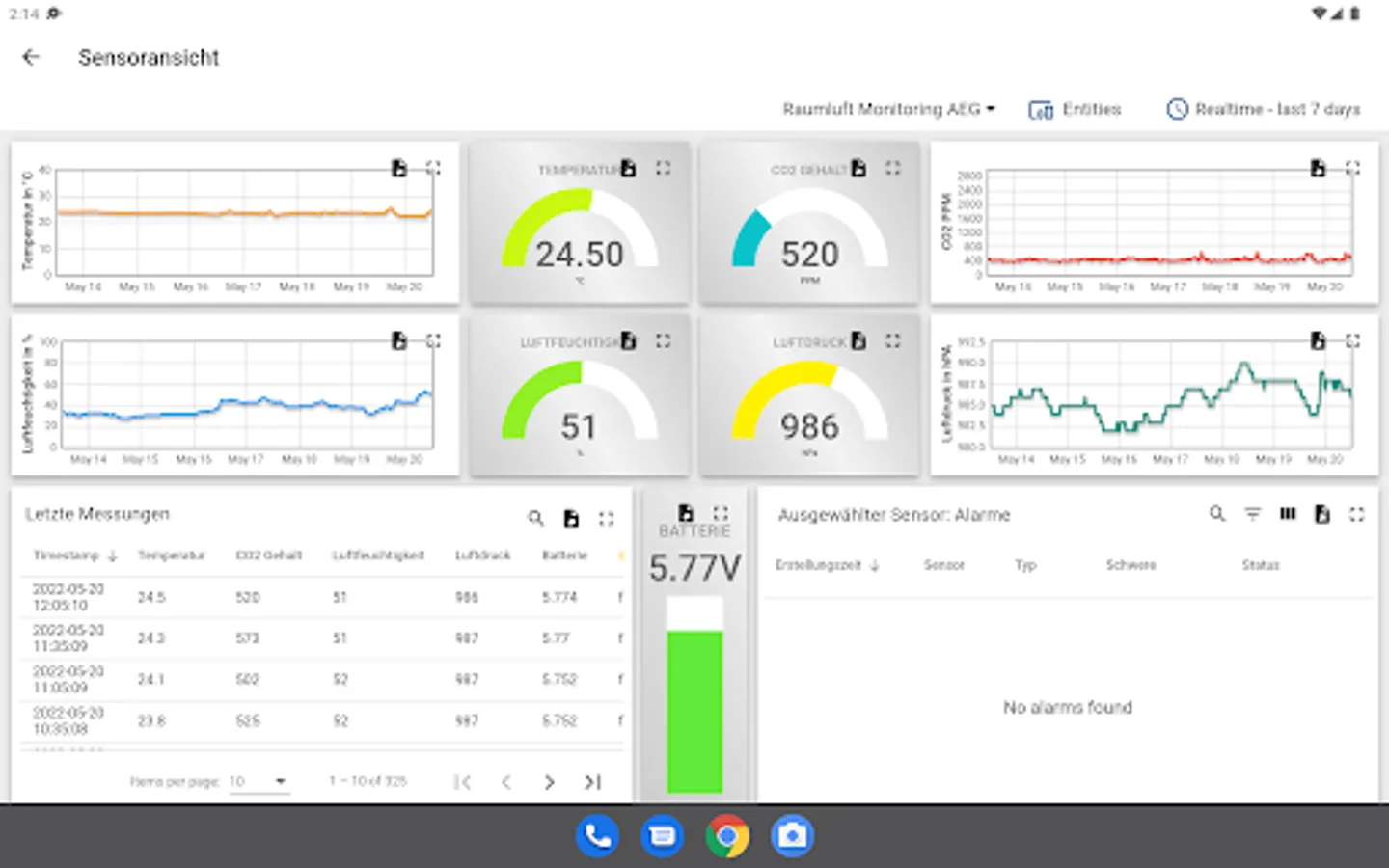Expand the Temperatur gauge to fullscreen

(664, 168)
